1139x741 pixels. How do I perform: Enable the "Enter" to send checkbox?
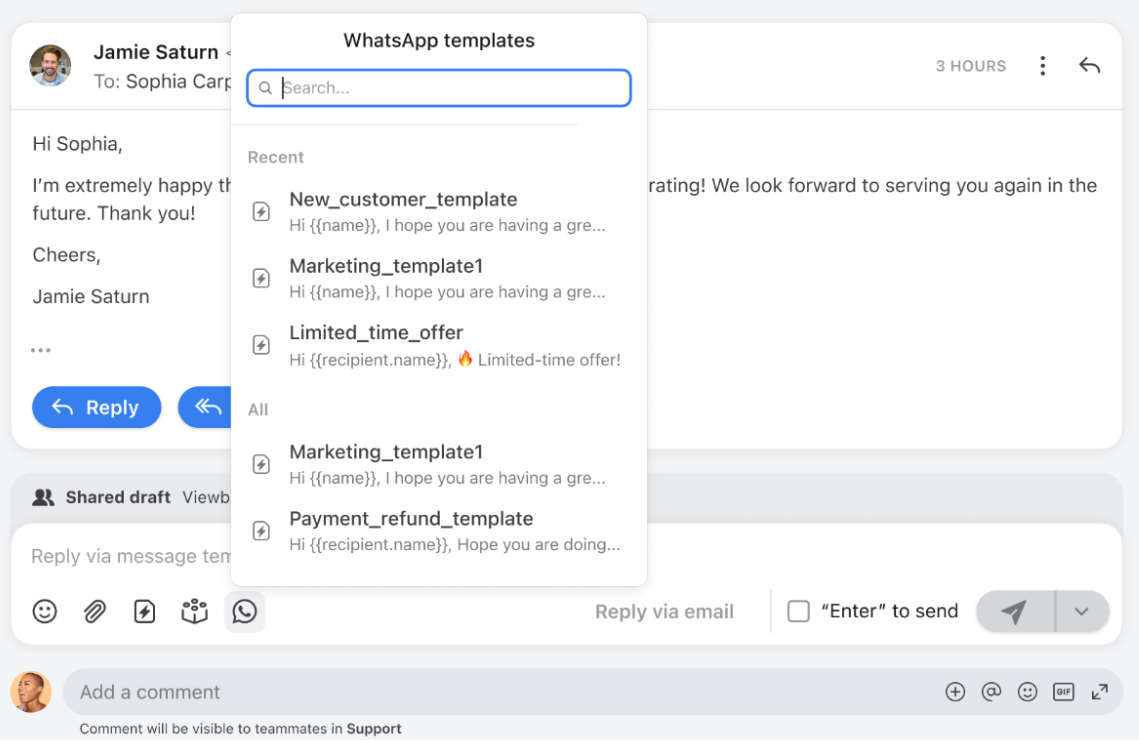(x=798, y=611)
